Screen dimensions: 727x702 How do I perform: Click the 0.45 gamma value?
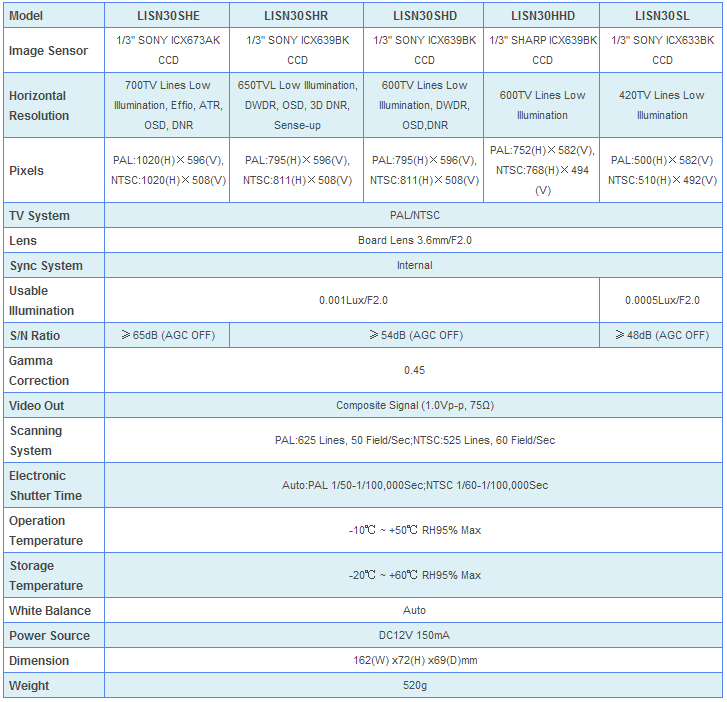414,370
